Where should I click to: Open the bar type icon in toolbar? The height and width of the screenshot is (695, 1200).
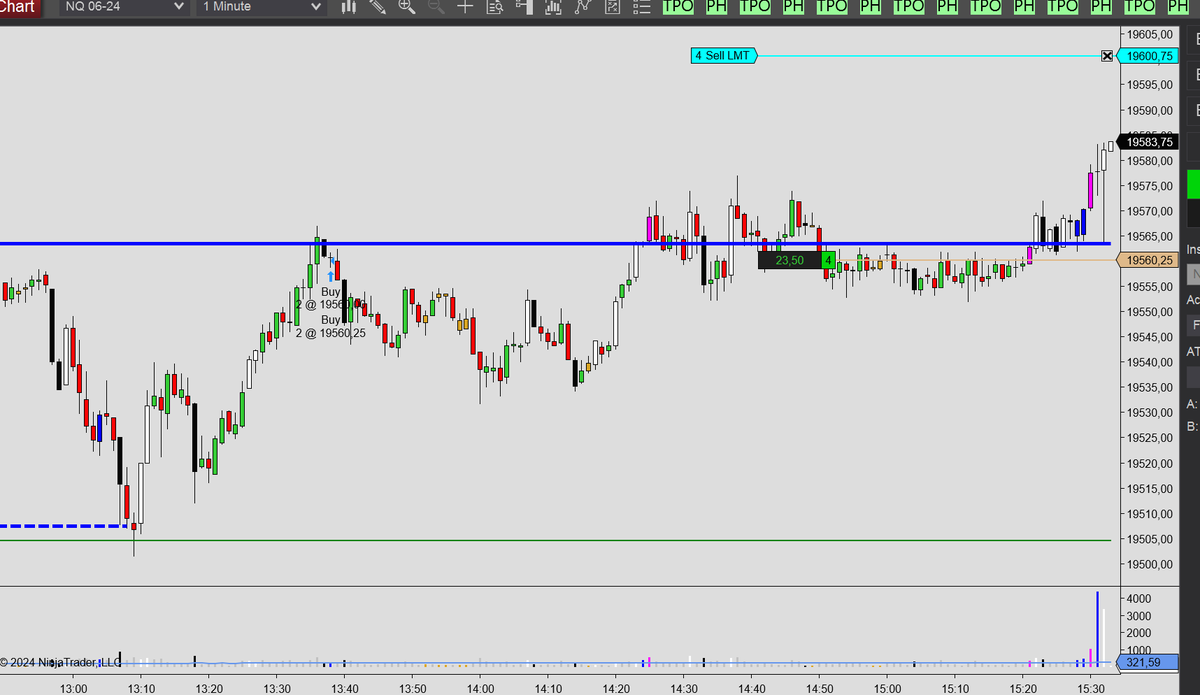[349, 7]
